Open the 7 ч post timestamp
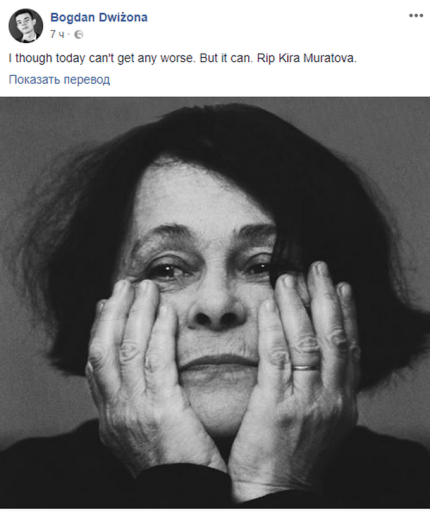This screenshot has width=430, height=513. [x=57, y=34]
